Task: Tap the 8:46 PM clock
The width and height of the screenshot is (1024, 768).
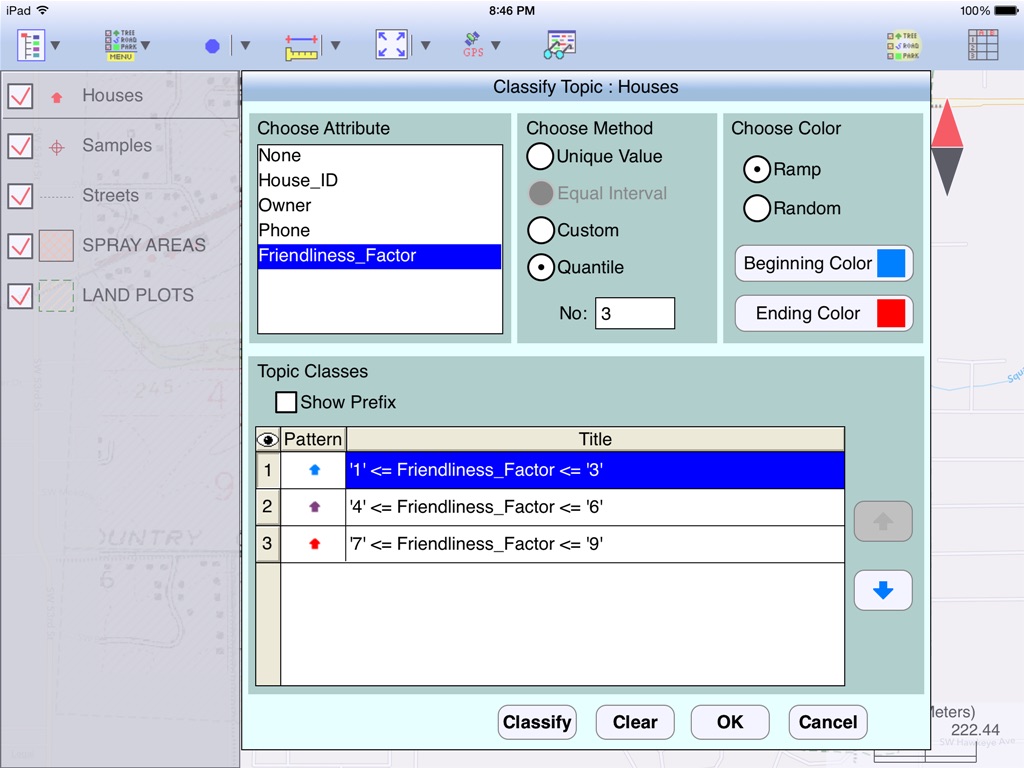Action: tap(512, 10)
